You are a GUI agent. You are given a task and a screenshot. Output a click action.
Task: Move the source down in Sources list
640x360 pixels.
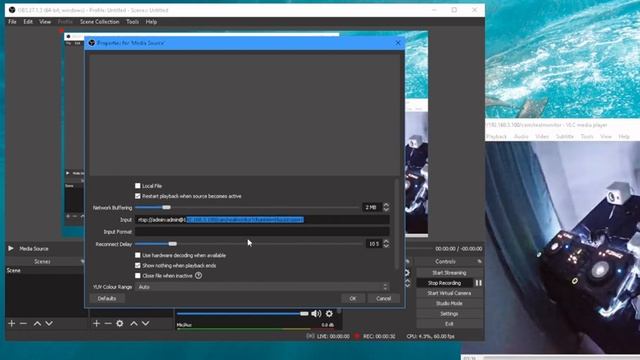coord(145,324)
